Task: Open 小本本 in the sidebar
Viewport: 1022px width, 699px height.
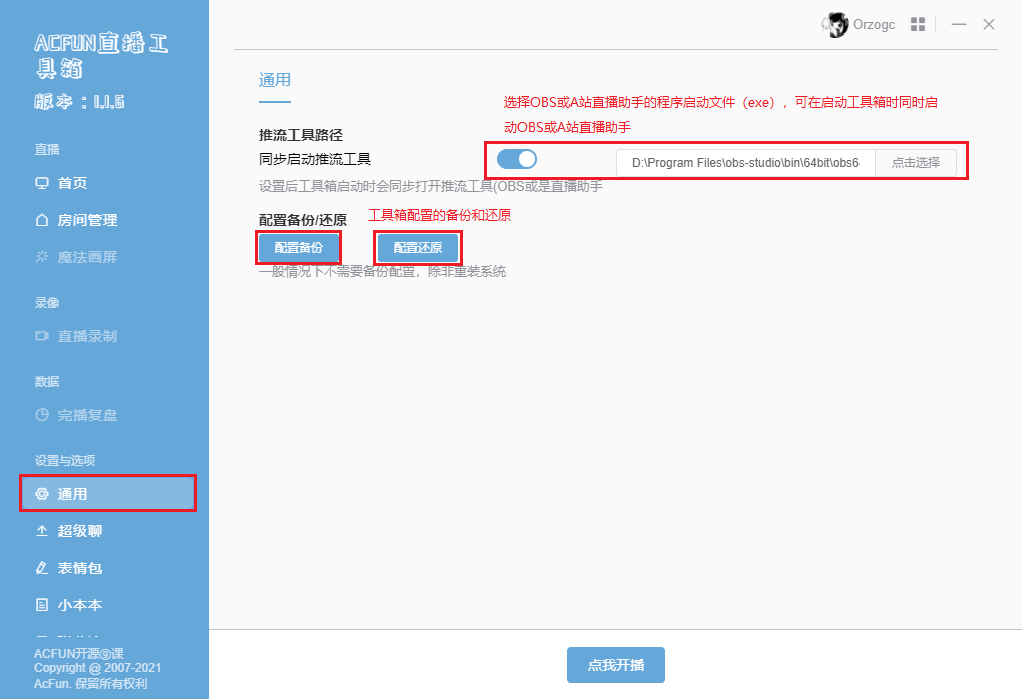Action: coord(108,605)
